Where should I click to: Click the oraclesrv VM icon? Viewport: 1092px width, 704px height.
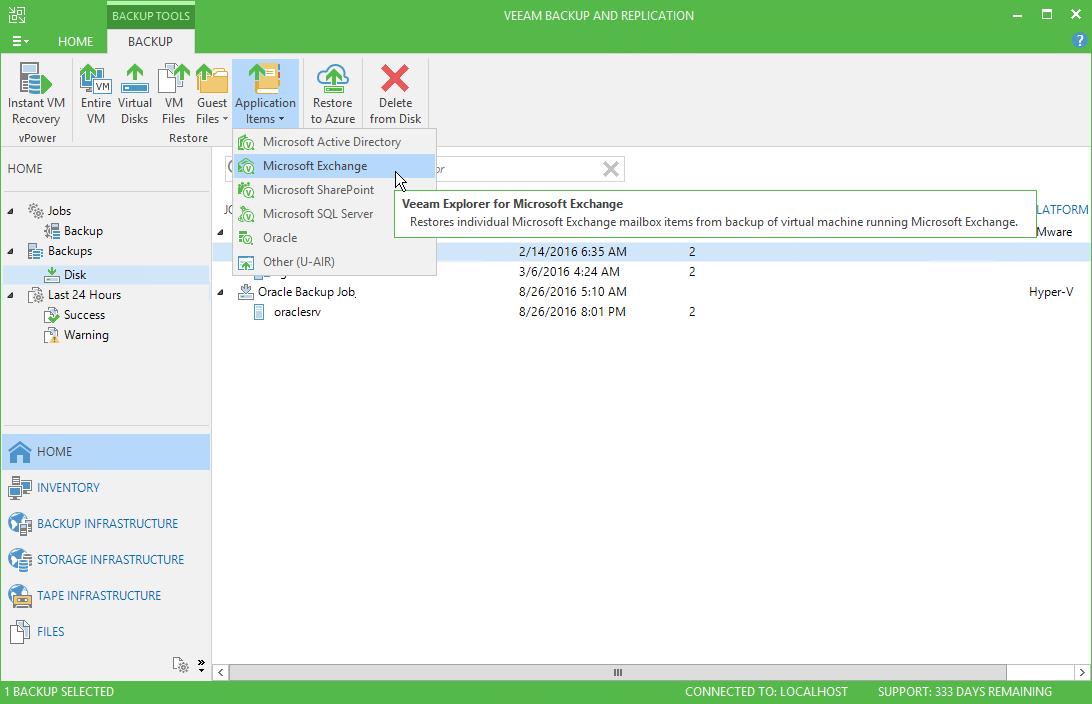tap(259, 312)
